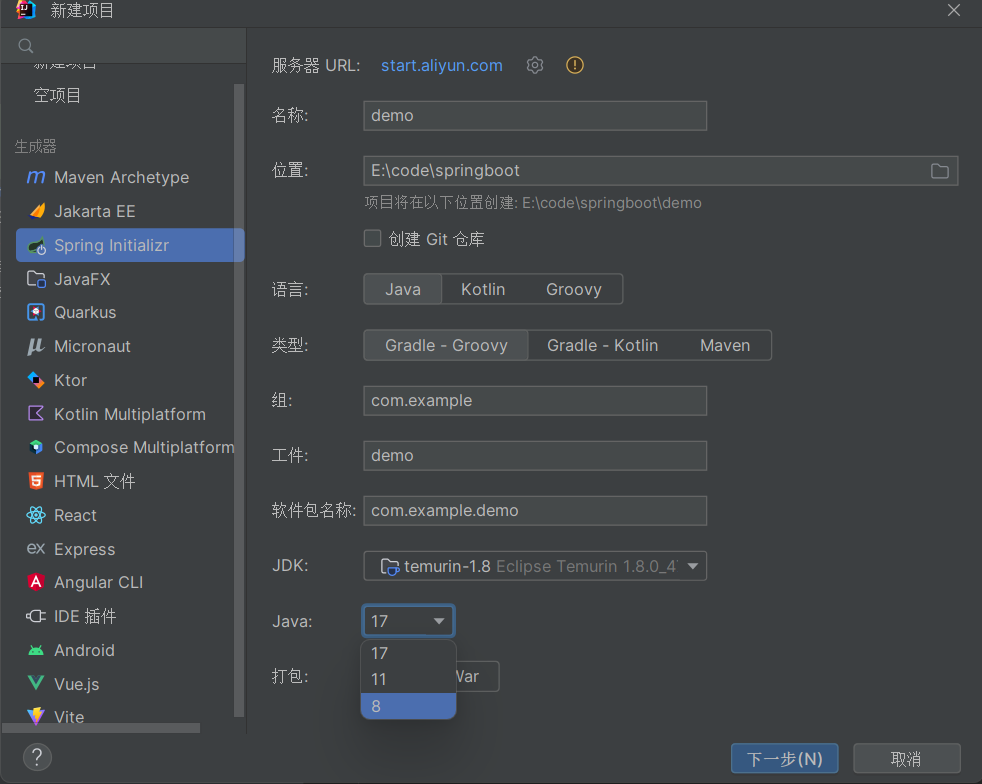Select Kotlin Multiplatform generator entry
This screenshot has height=784, width=982.
point(130,413)
